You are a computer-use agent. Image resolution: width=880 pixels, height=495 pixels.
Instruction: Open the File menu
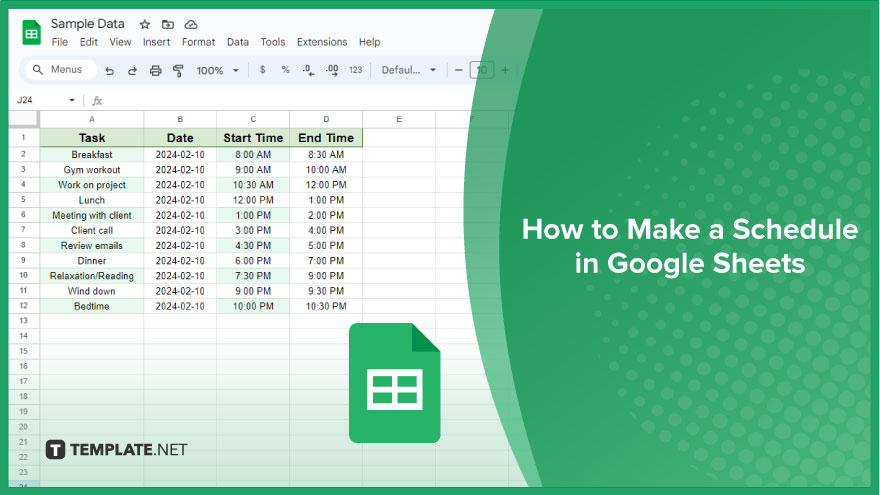pyautogui.click(x=59, y=42)
